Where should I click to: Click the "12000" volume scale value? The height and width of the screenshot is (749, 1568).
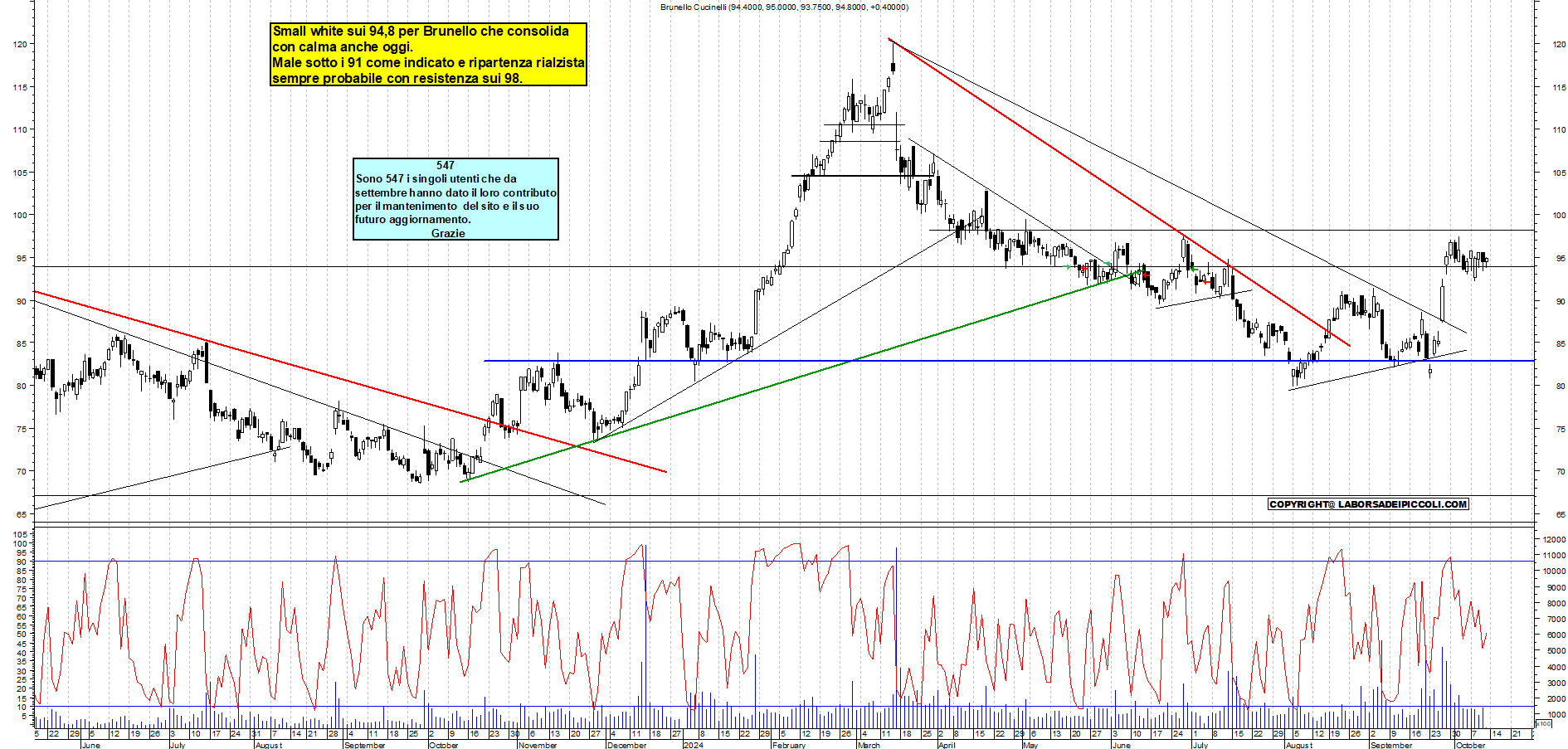click(1554, 539)
